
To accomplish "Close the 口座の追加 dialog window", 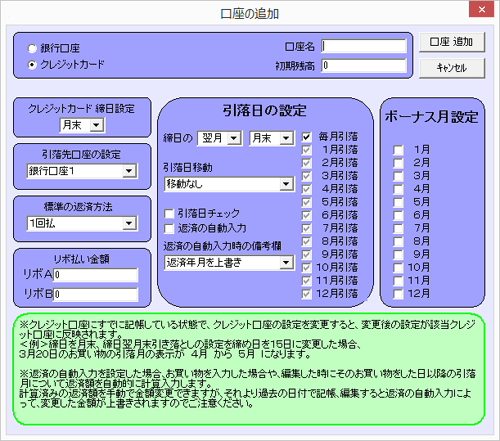I will click(481, 9).
